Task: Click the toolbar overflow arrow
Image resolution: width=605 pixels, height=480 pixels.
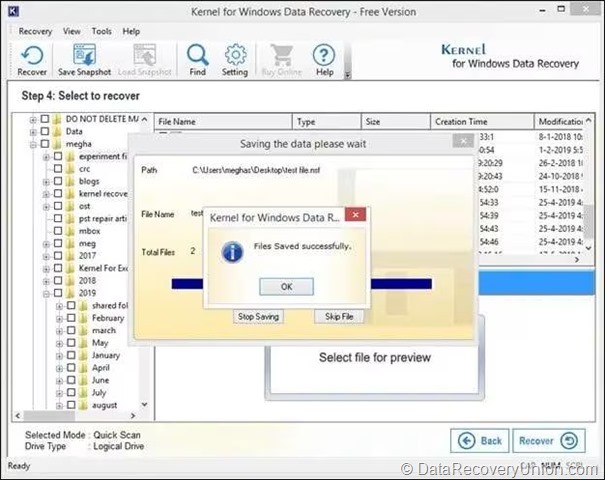Action: pyautogui.click(x=347, y=75)
